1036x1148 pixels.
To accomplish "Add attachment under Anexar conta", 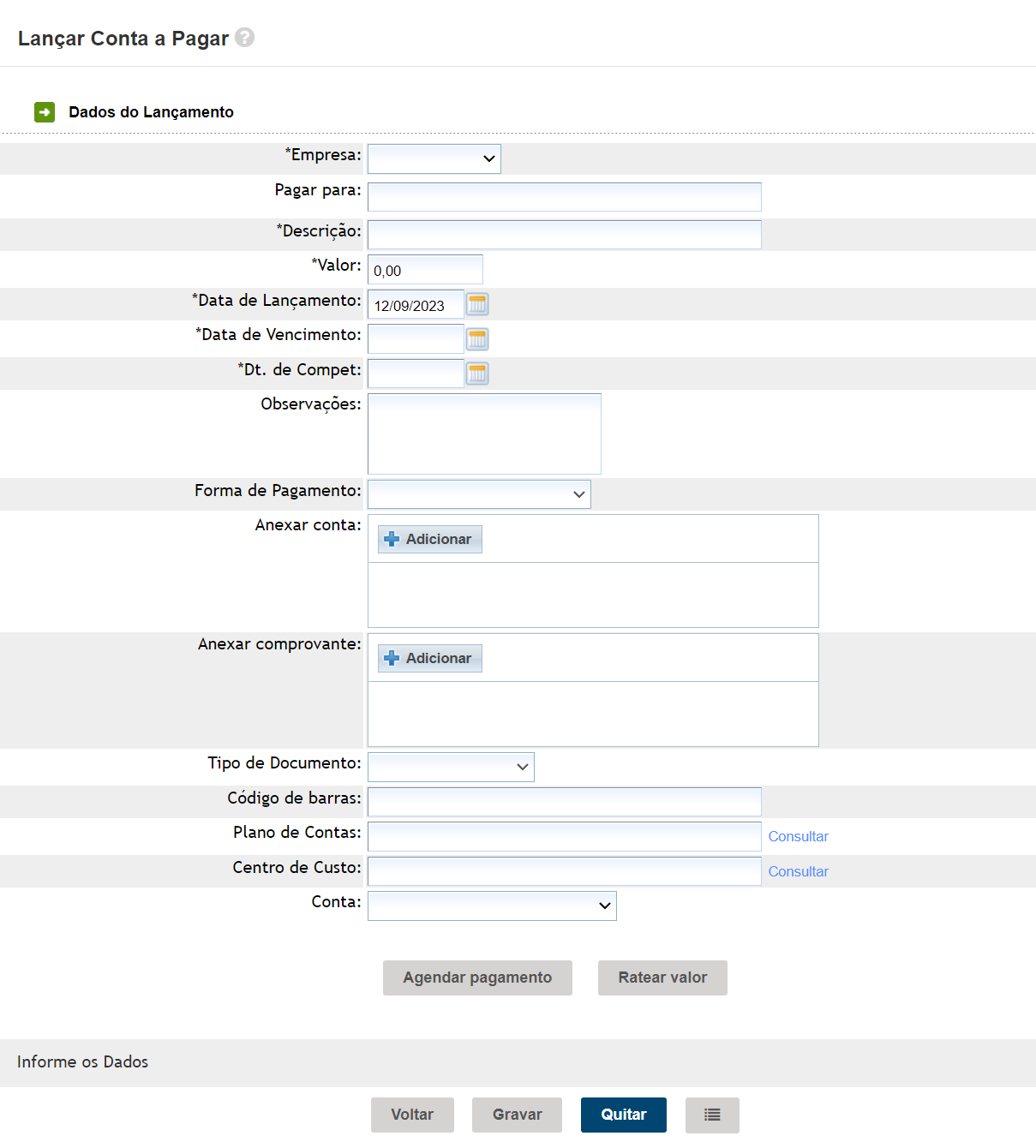I will 430,539.
